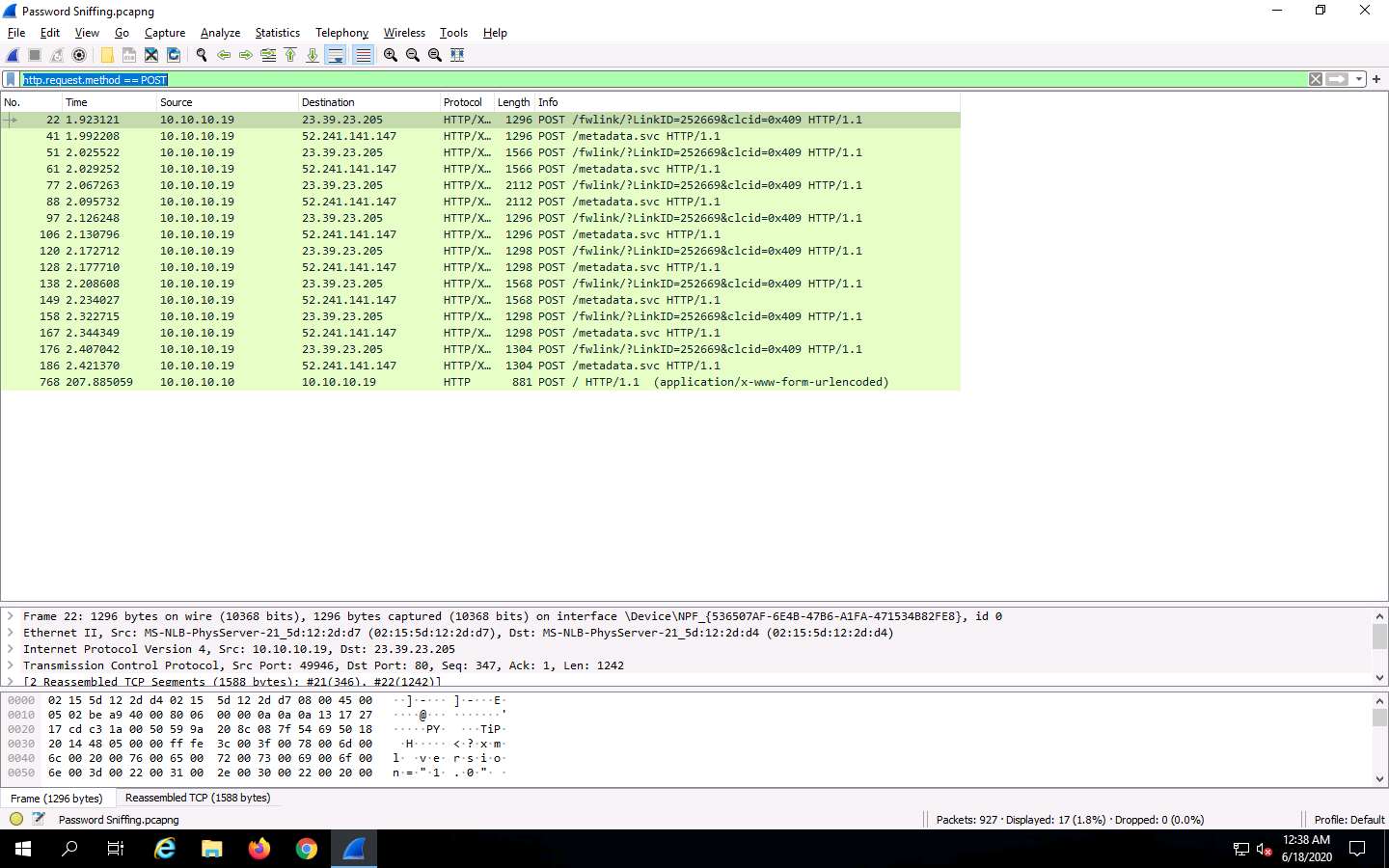Click the Profile: Default status bar entry
This screenshot has height=868, width=1389.
[1348, 820]
